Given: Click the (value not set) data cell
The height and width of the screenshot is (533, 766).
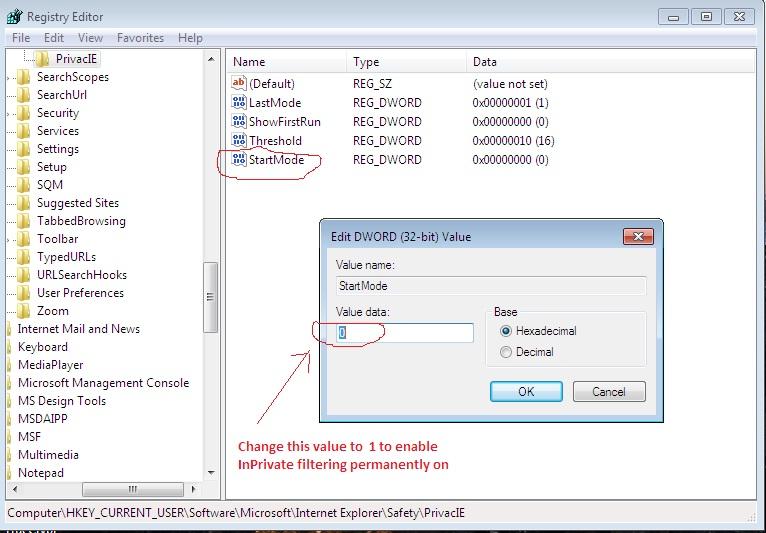Looking at the screenshot, I should (510, 84).
